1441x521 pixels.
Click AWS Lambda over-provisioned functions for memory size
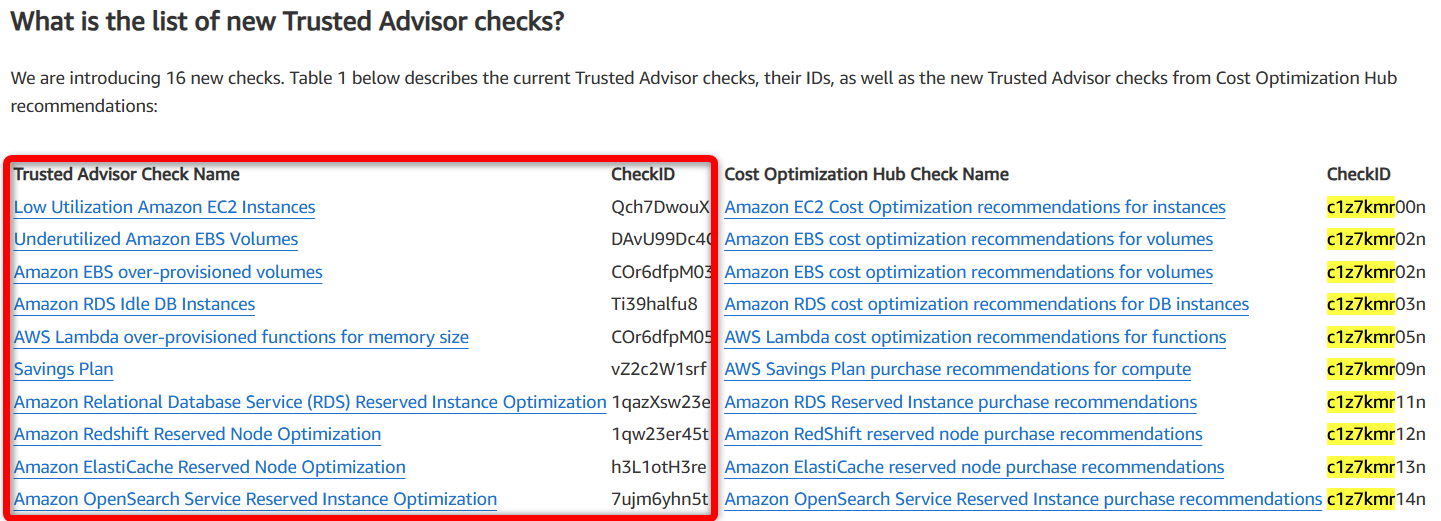241,337
